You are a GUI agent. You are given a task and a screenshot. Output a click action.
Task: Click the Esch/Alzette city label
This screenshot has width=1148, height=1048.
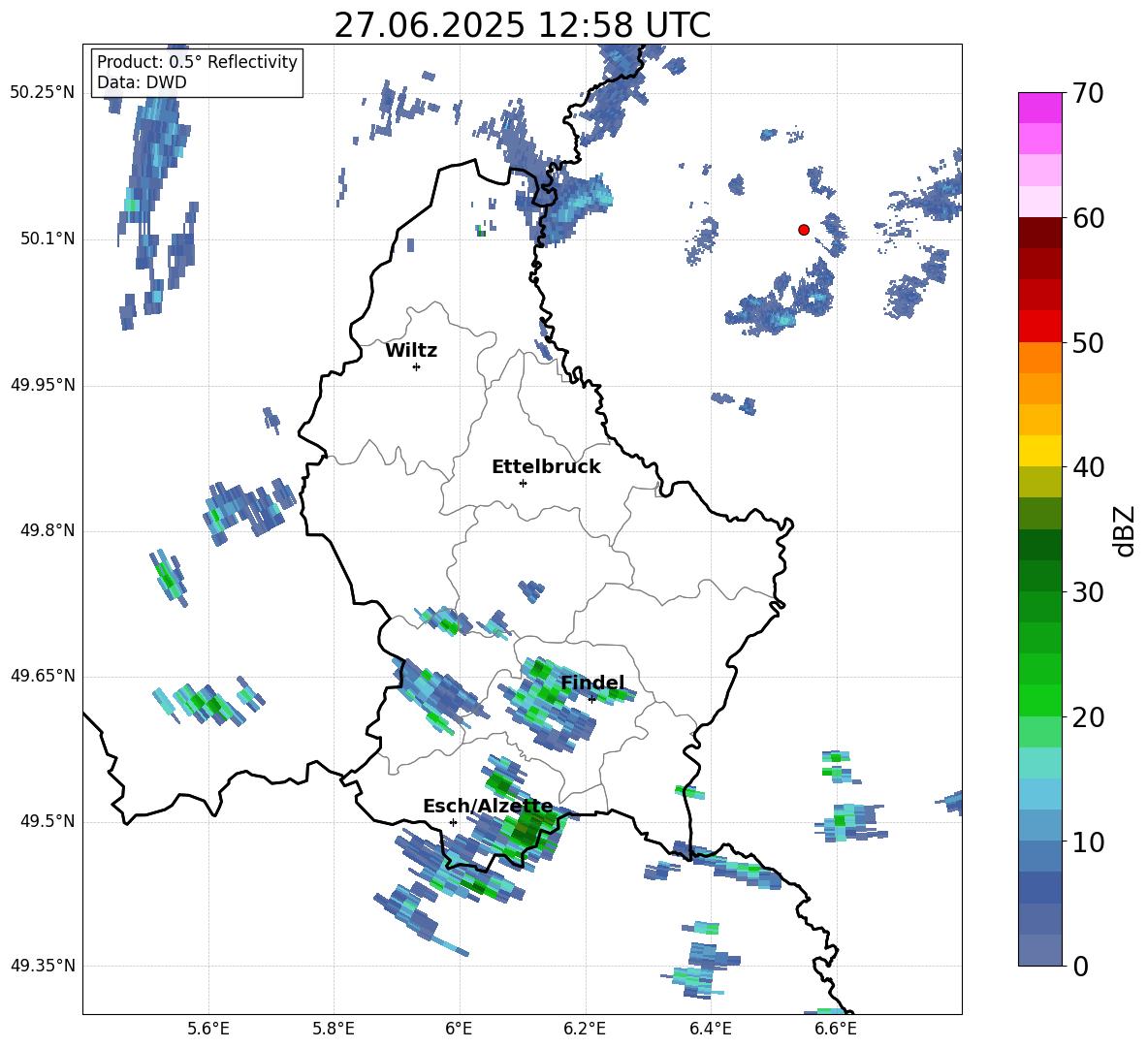(489, 807)
